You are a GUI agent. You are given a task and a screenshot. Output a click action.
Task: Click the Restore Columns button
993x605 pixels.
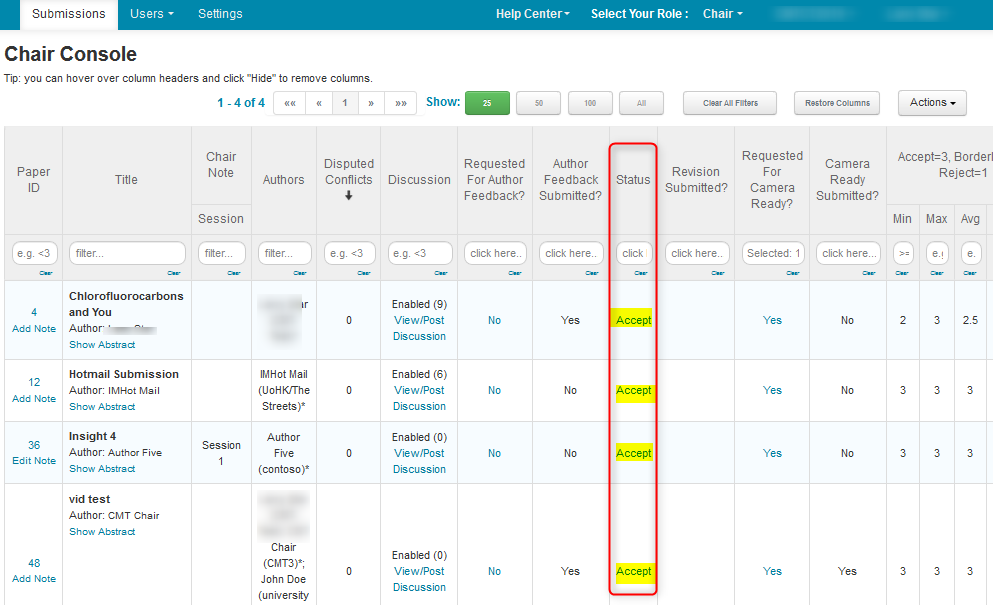coord(837,103)
